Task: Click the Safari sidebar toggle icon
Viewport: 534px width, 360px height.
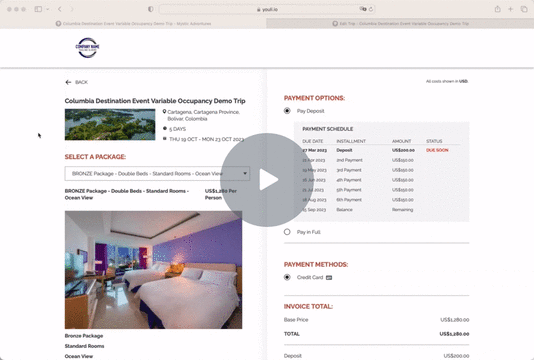Action: pos(38,9)
